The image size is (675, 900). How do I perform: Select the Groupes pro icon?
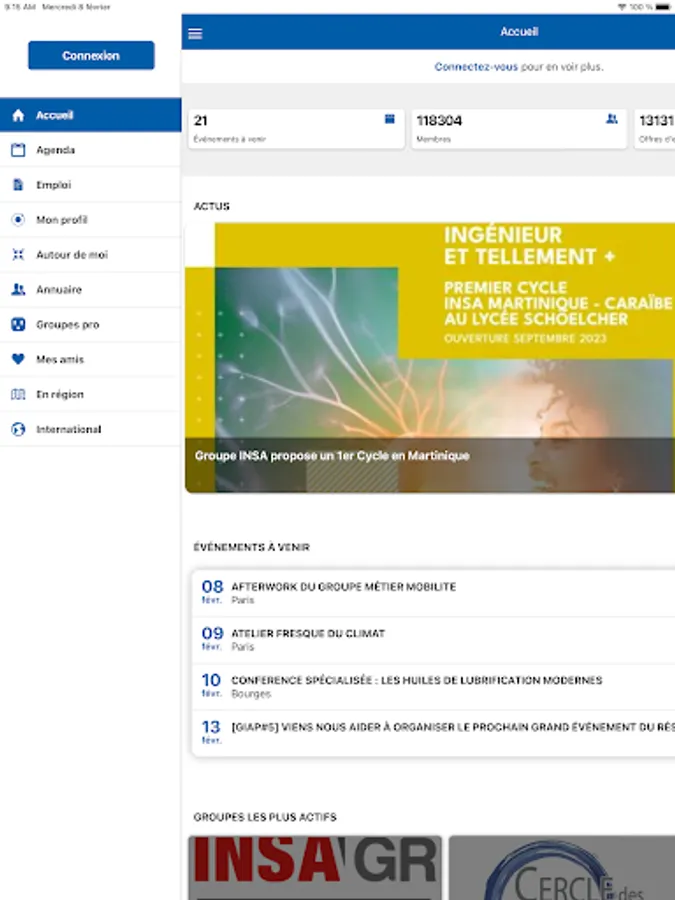click(x=18, y=324)
